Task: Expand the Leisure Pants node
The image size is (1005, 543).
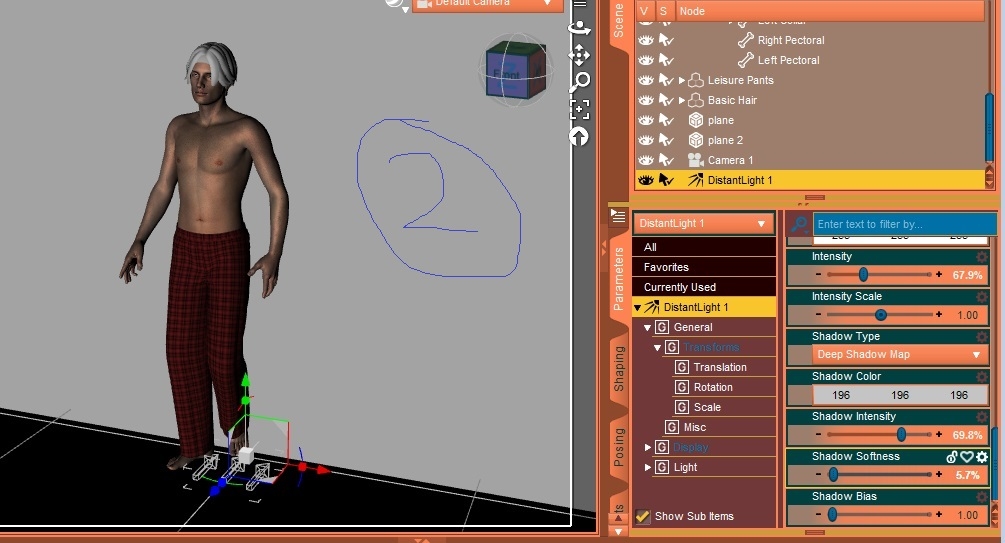Action: pyautogui.click(x=682, y=81)
